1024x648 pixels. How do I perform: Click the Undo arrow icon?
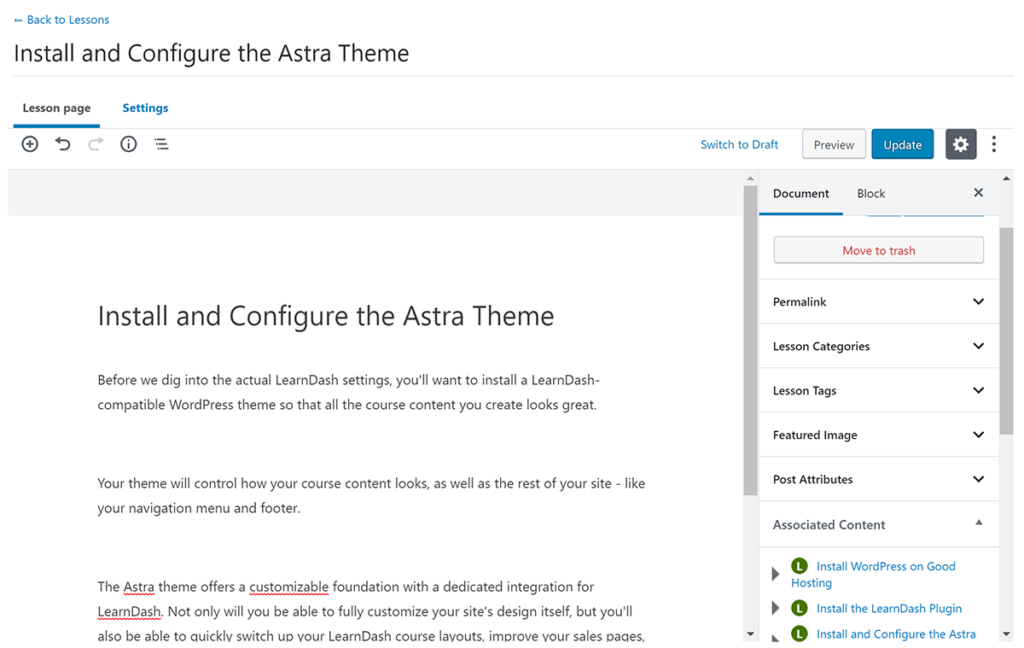click(x=63, y=144)
